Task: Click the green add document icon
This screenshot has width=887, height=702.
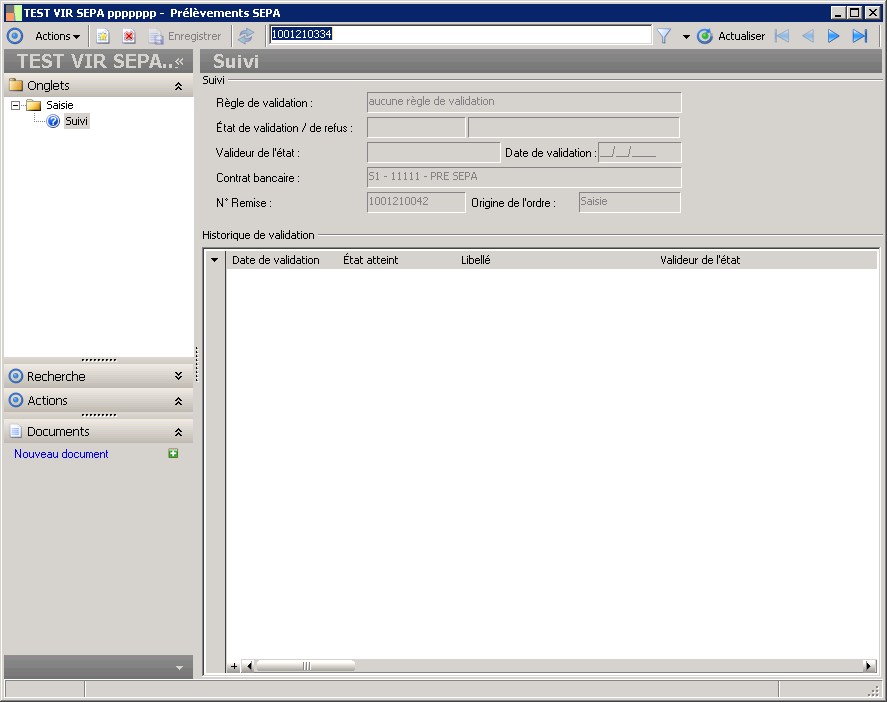Action: [x=173, y=453]
